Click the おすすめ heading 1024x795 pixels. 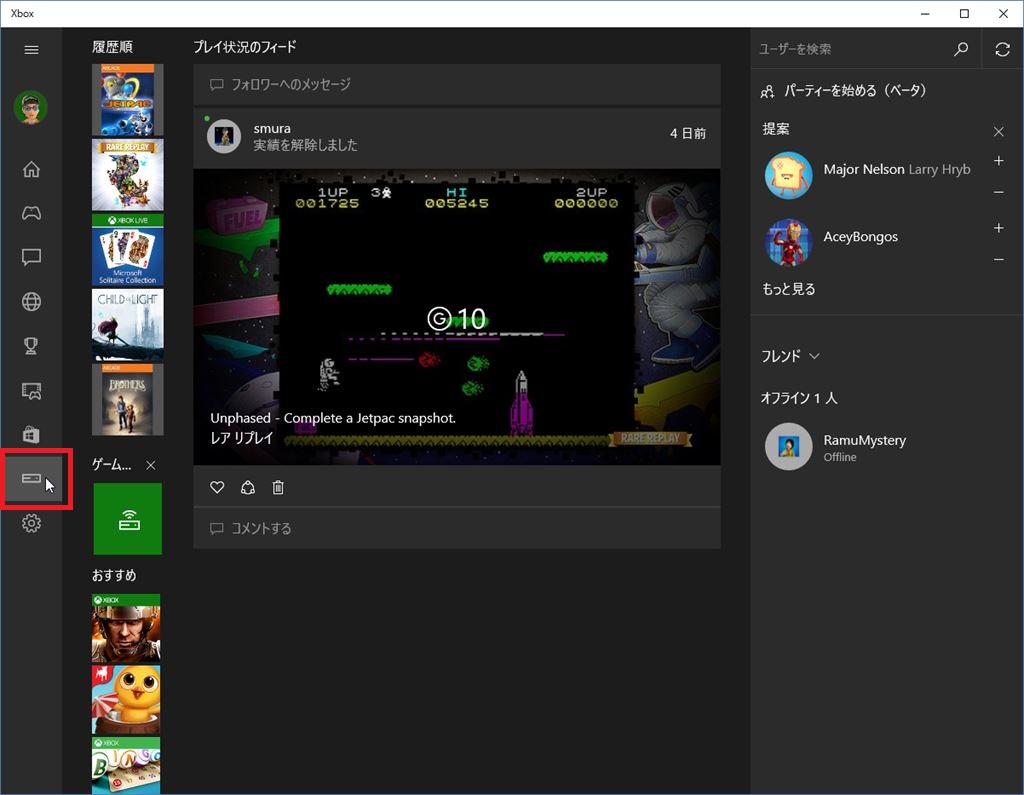click(x=114, y=575)
